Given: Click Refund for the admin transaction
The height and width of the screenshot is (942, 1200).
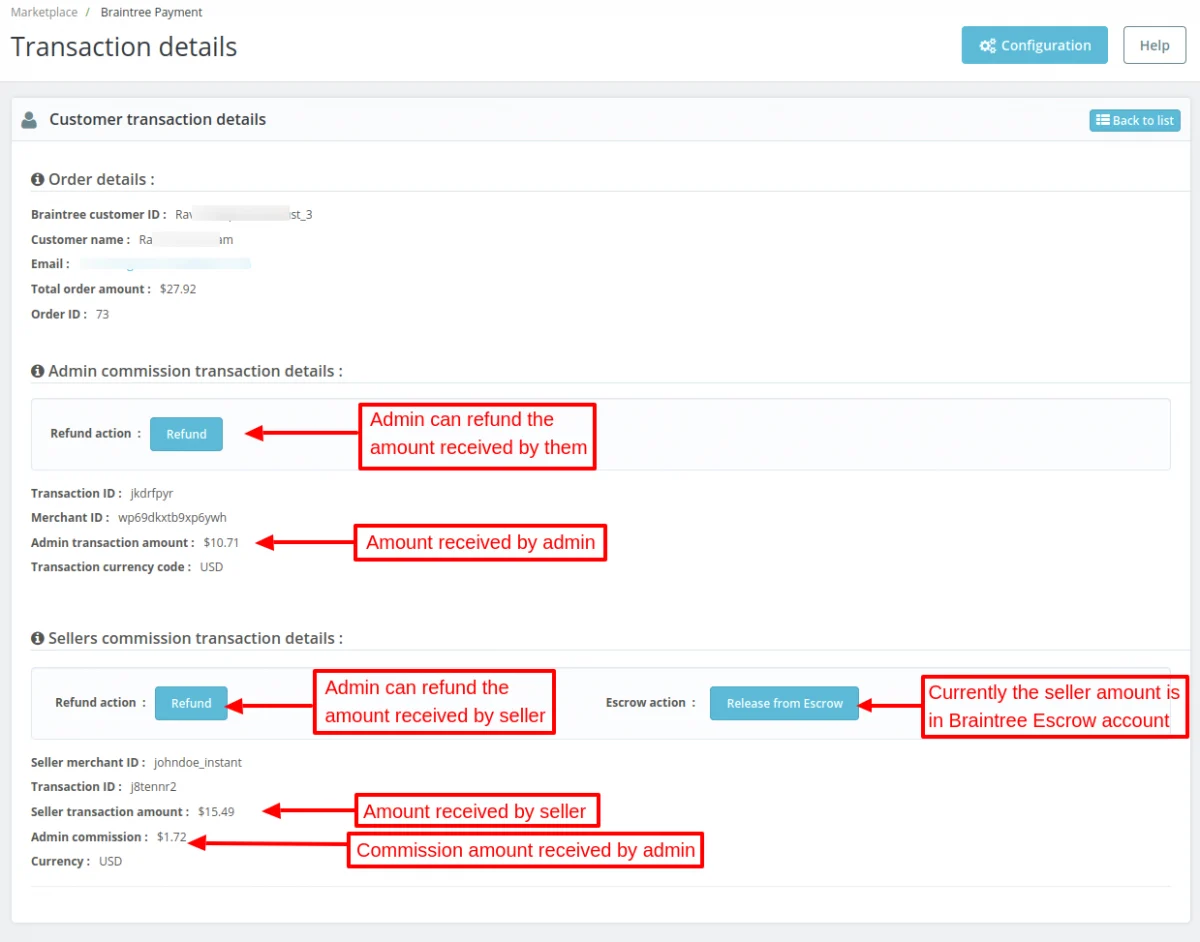Looking at the screenshot, I should coord(186,434).
